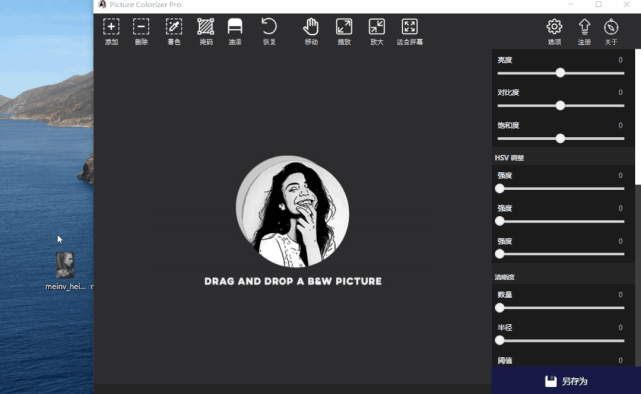The width and height of the screenshot is (641, 394).
Task: Click the Contrast (对比度) slider handle
Action: (560, 105)
